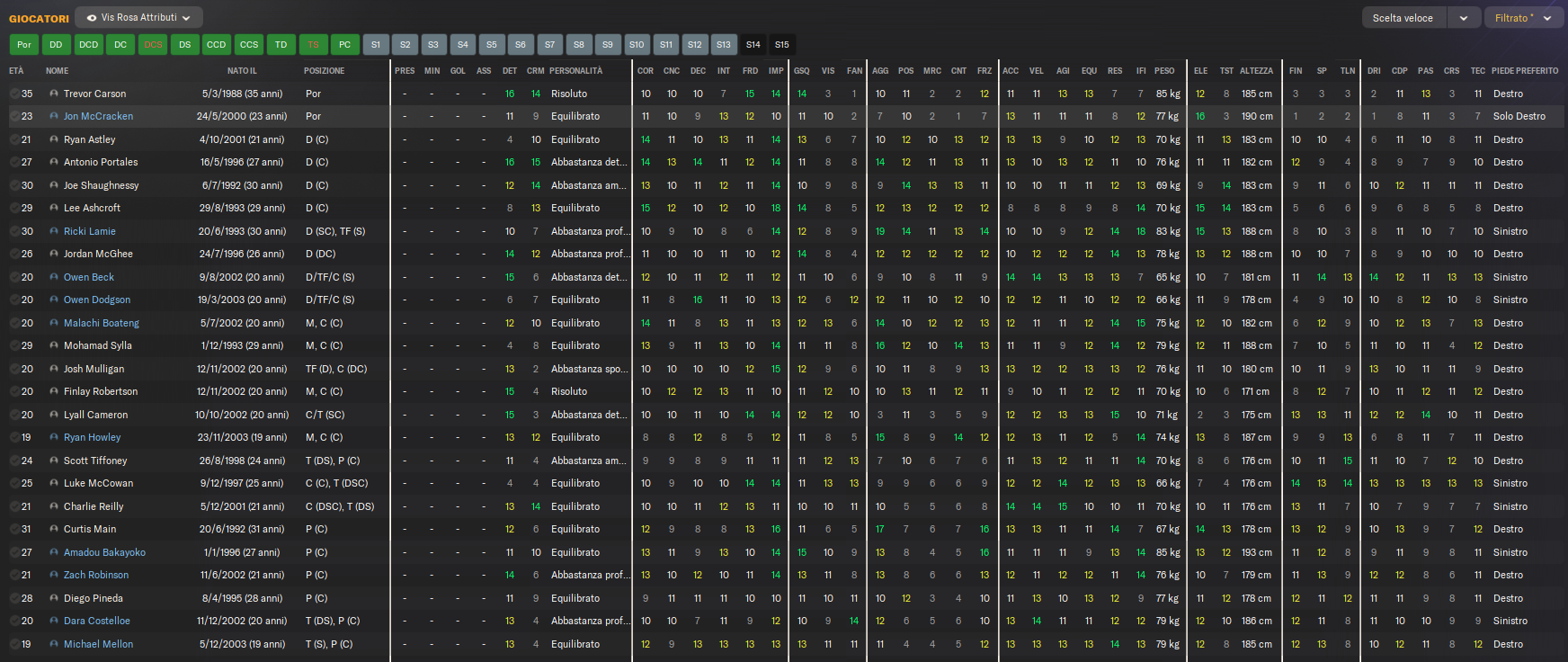Sort the table by ETÀ column header
The image size is (1568, 662).
[16, 71]
